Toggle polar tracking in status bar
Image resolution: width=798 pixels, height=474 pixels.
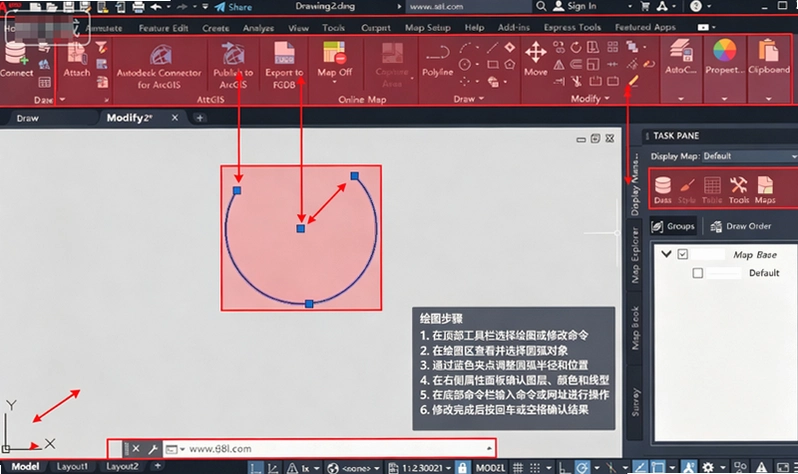tap(582, 467)
